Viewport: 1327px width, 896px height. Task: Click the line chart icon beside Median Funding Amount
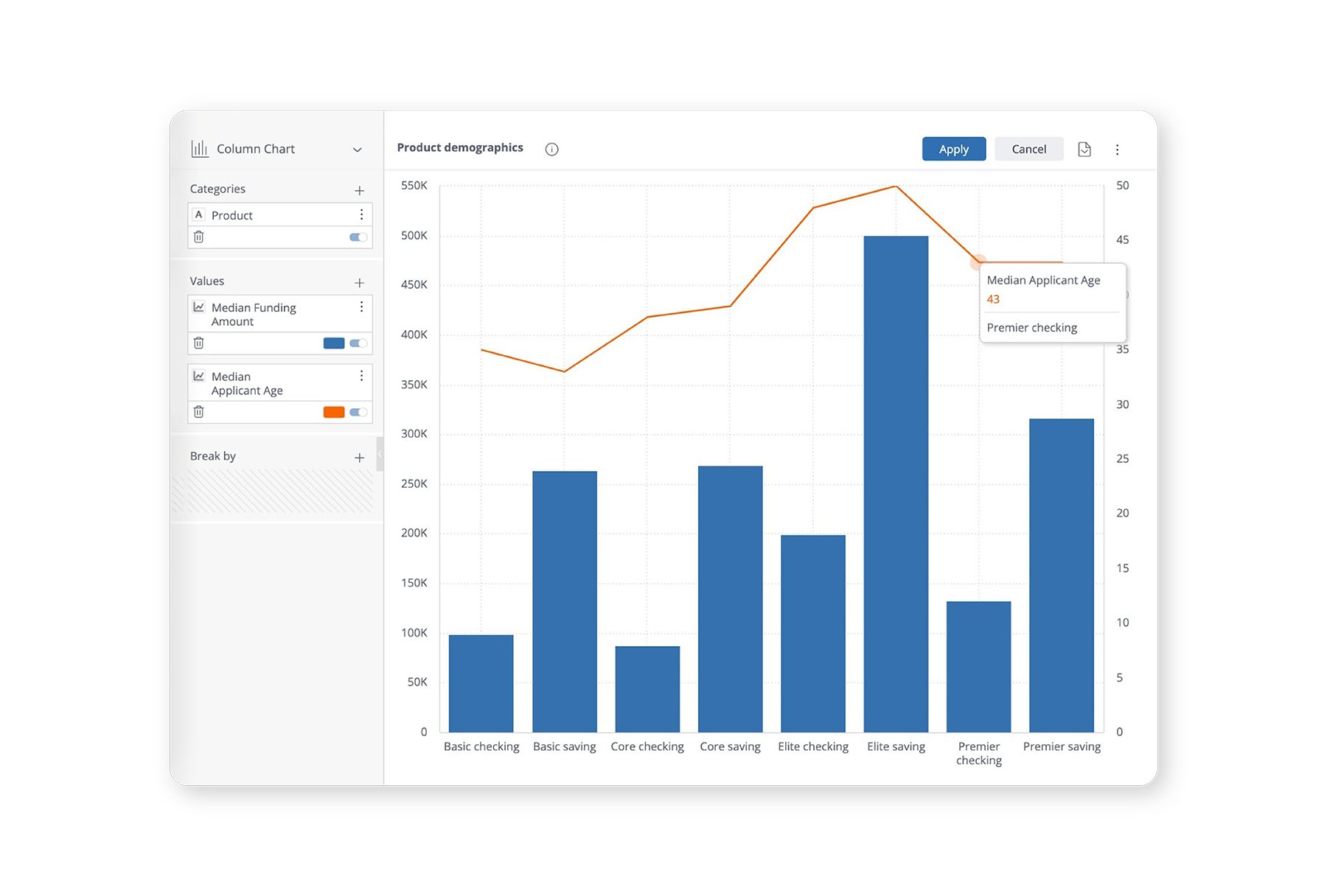200,307
